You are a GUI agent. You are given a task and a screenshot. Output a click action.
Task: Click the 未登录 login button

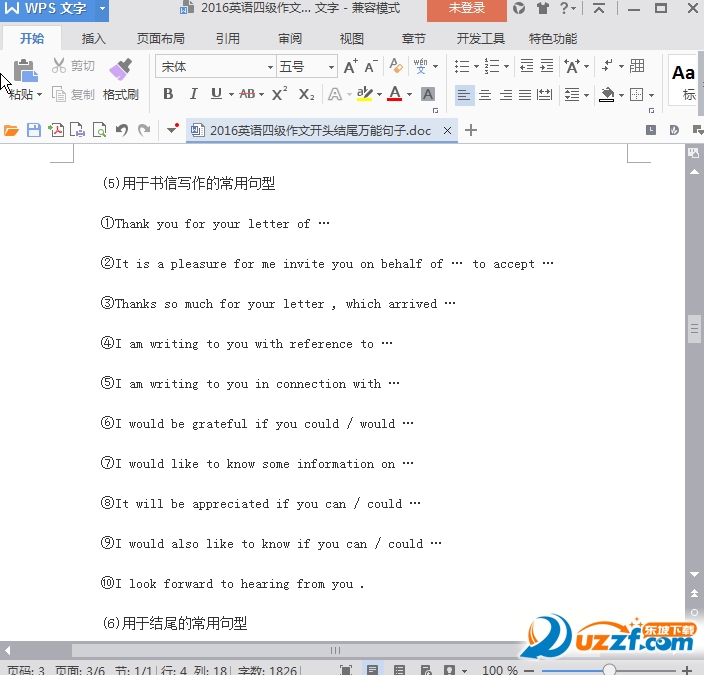point(467,9)
